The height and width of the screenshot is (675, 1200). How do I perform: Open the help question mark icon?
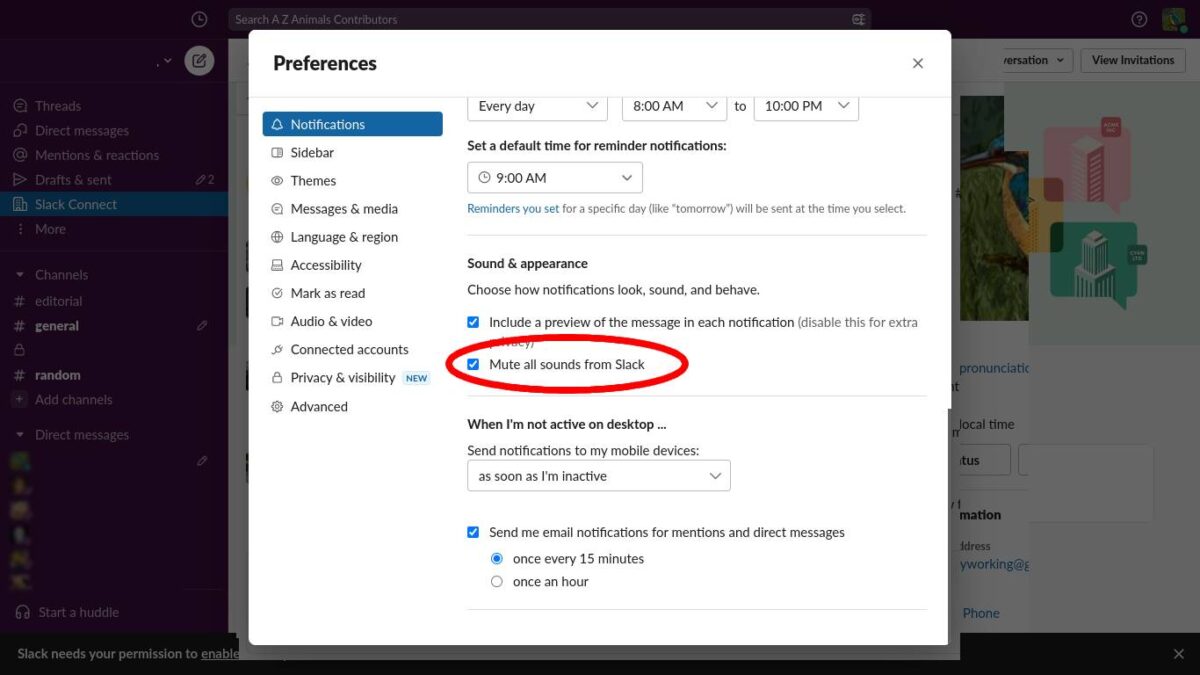[x=1139, y=19]
